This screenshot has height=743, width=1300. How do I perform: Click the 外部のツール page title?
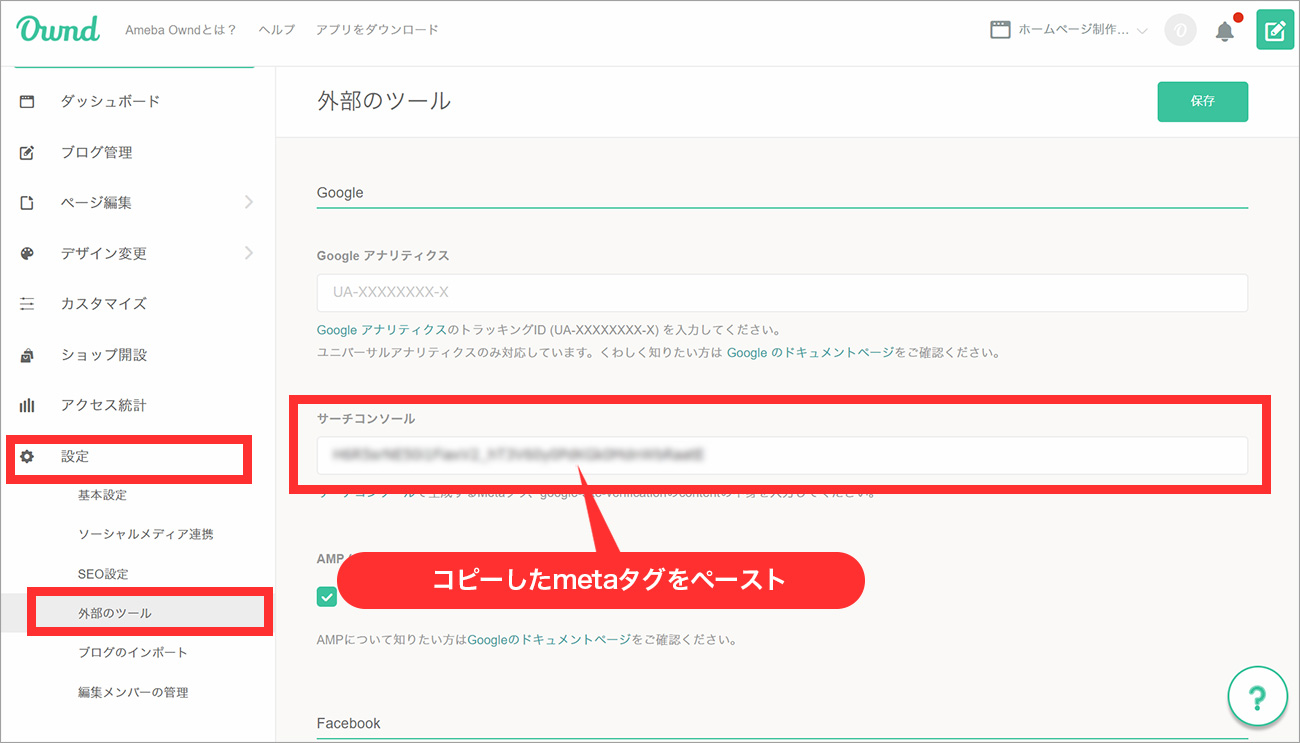(x=384, y=101)
